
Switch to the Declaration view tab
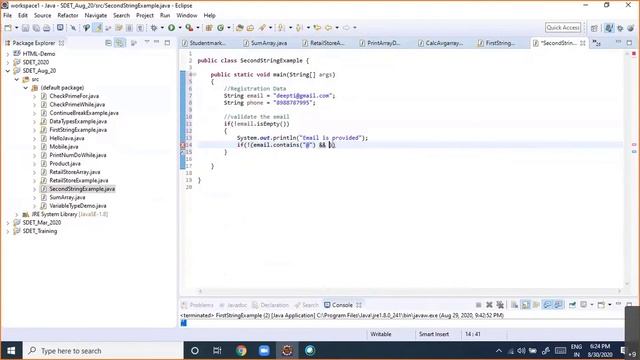271,305
